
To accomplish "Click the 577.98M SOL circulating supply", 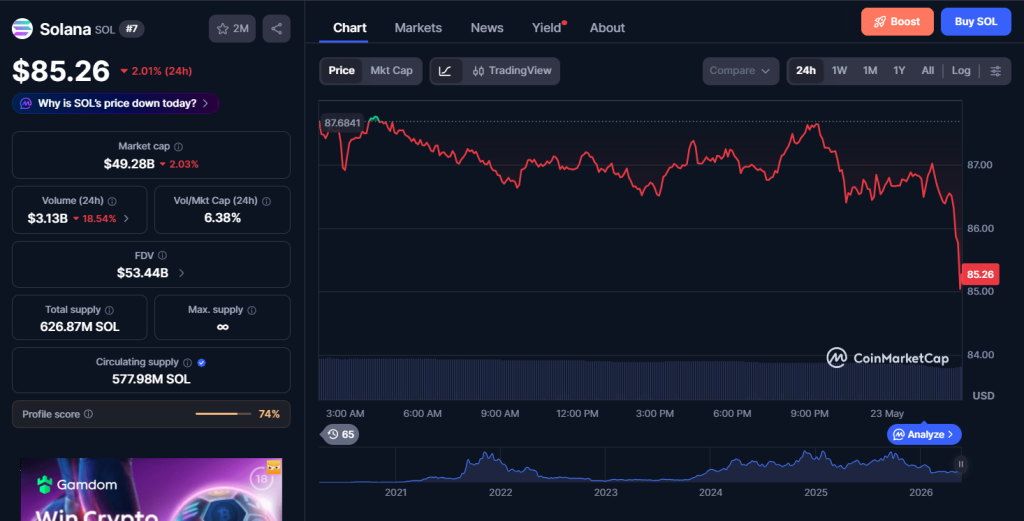I will (x=151, y=379).
